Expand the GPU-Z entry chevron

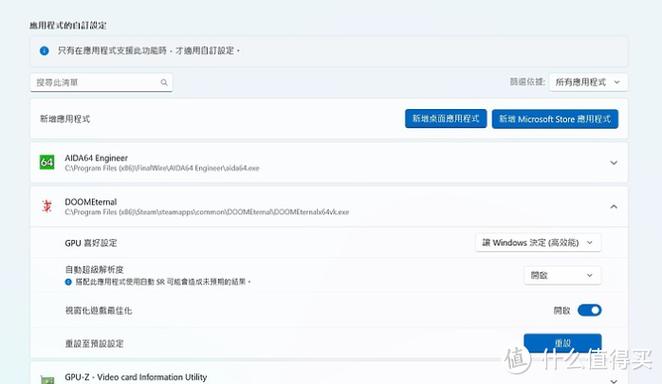[613, 381]
